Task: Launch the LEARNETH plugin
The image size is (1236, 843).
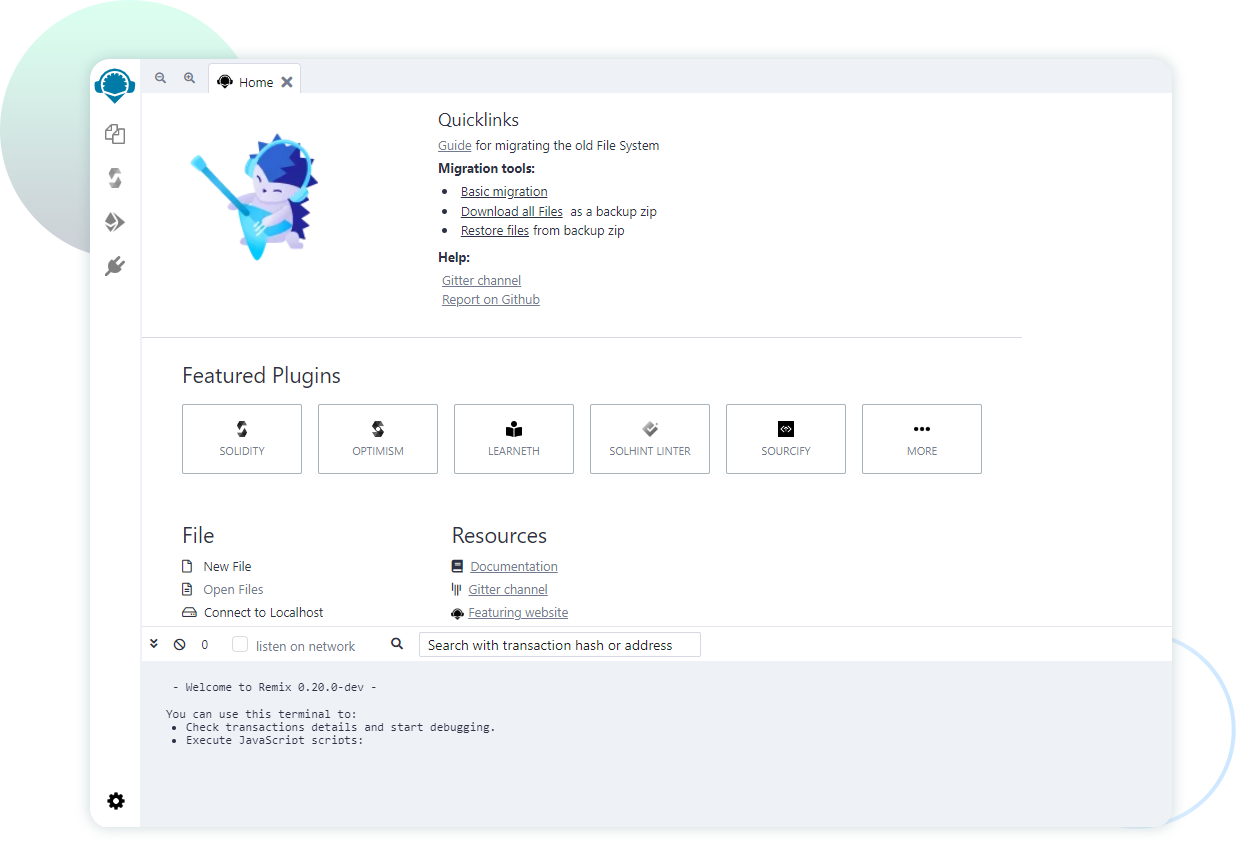Action: coord(513,438)
